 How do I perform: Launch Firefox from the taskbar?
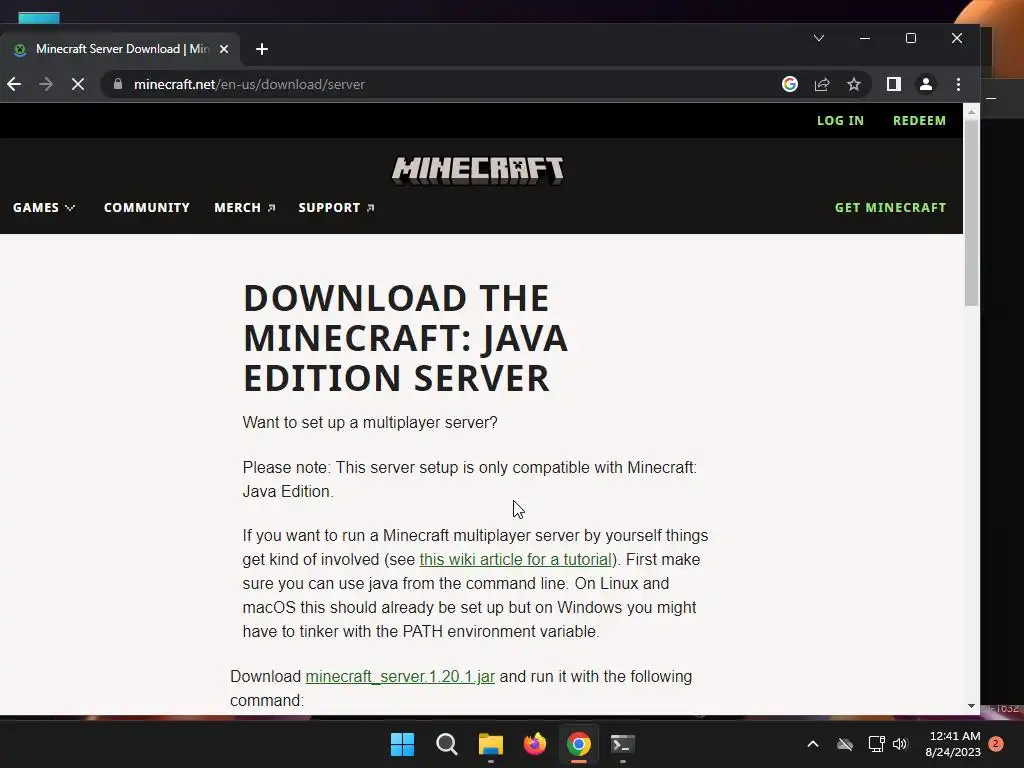(x=535, y=744)
